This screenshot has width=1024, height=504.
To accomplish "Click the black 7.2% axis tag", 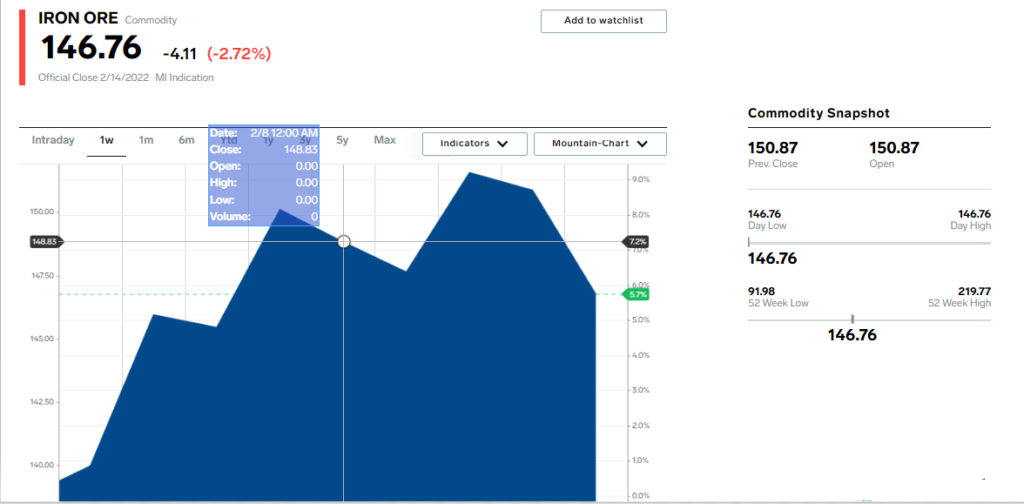I will [637, 242].
